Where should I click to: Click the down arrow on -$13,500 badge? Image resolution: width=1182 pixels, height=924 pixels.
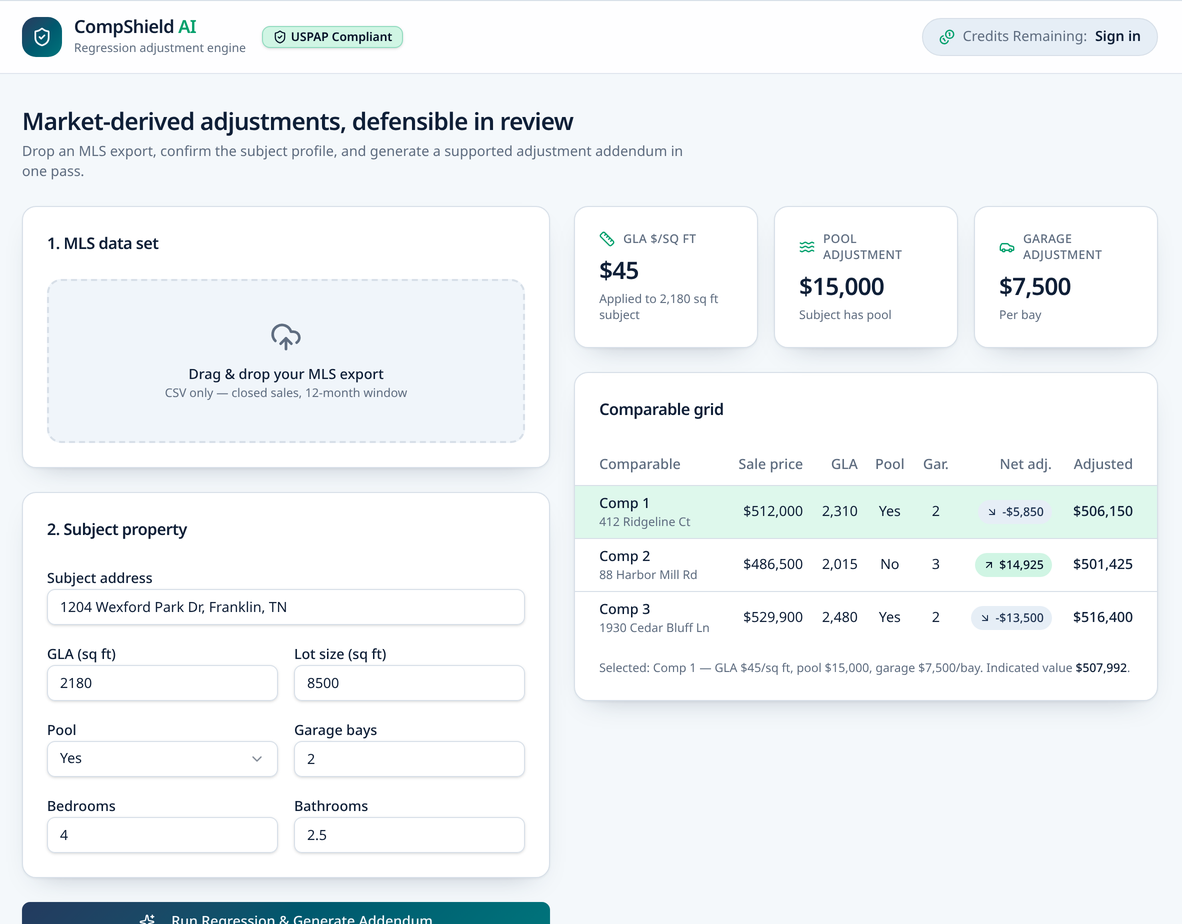[x=984, y=618]
